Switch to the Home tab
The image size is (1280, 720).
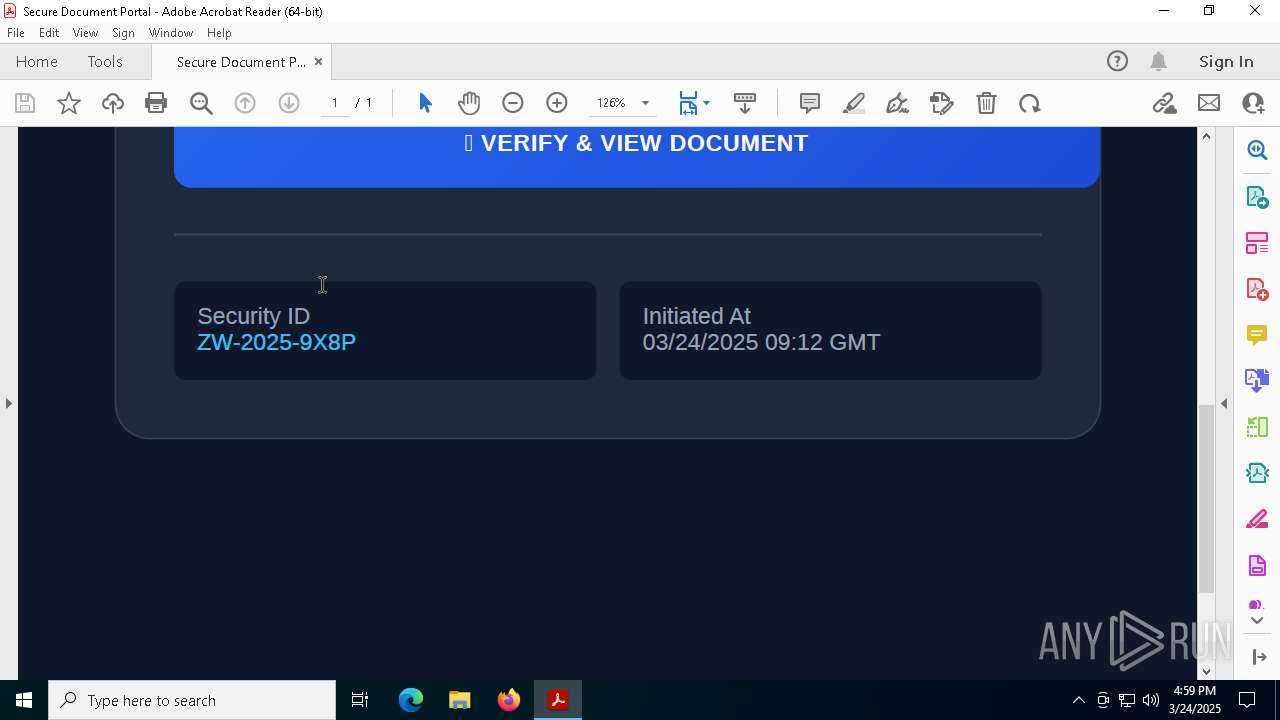point(37,61)
